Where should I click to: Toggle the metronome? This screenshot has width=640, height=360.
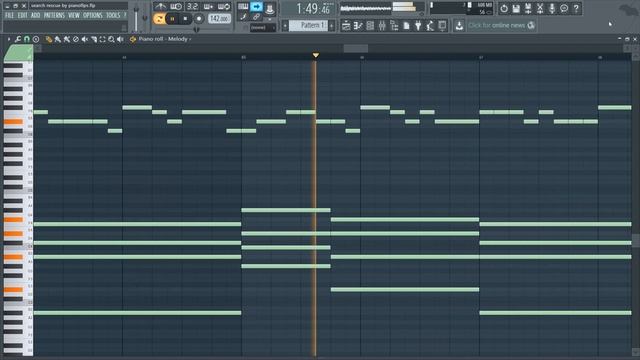pyautogui.click(x=160, y=7)
